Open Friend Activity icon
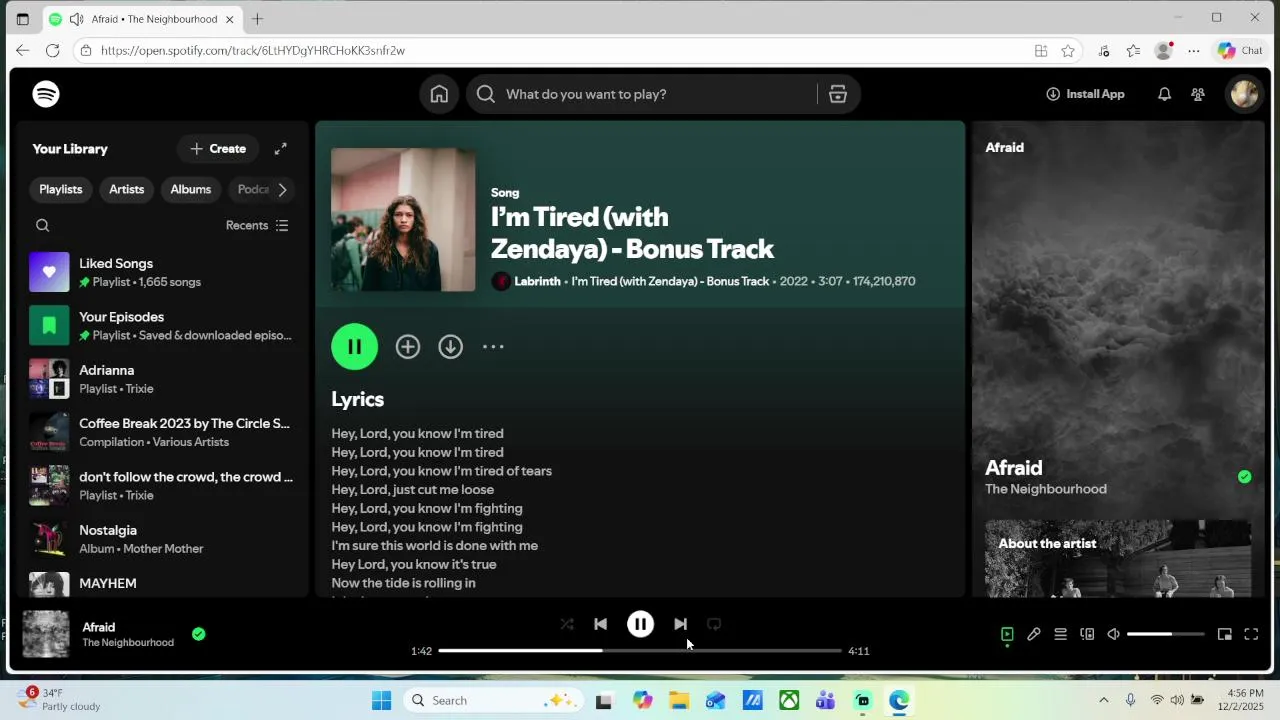The image size is (1280, 720). pos(1198,94)
